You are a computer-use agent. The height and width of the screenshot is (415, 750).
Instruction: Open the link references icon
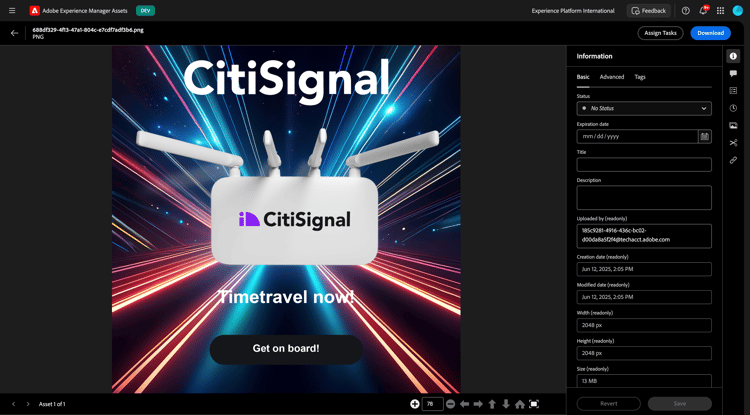point(733,160)
